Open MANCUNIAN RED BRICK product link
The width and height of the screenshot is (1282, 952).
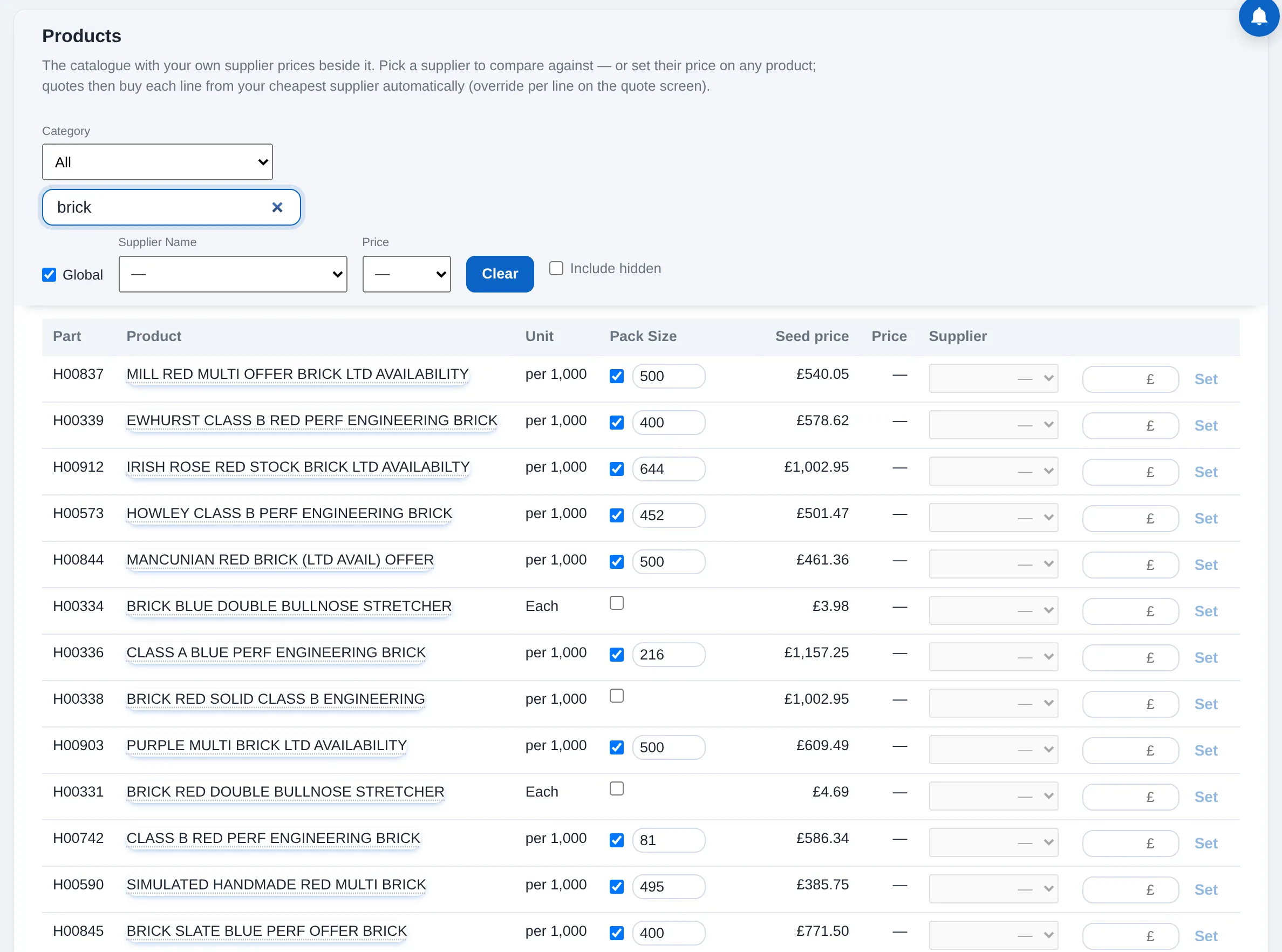coord(280,560)
